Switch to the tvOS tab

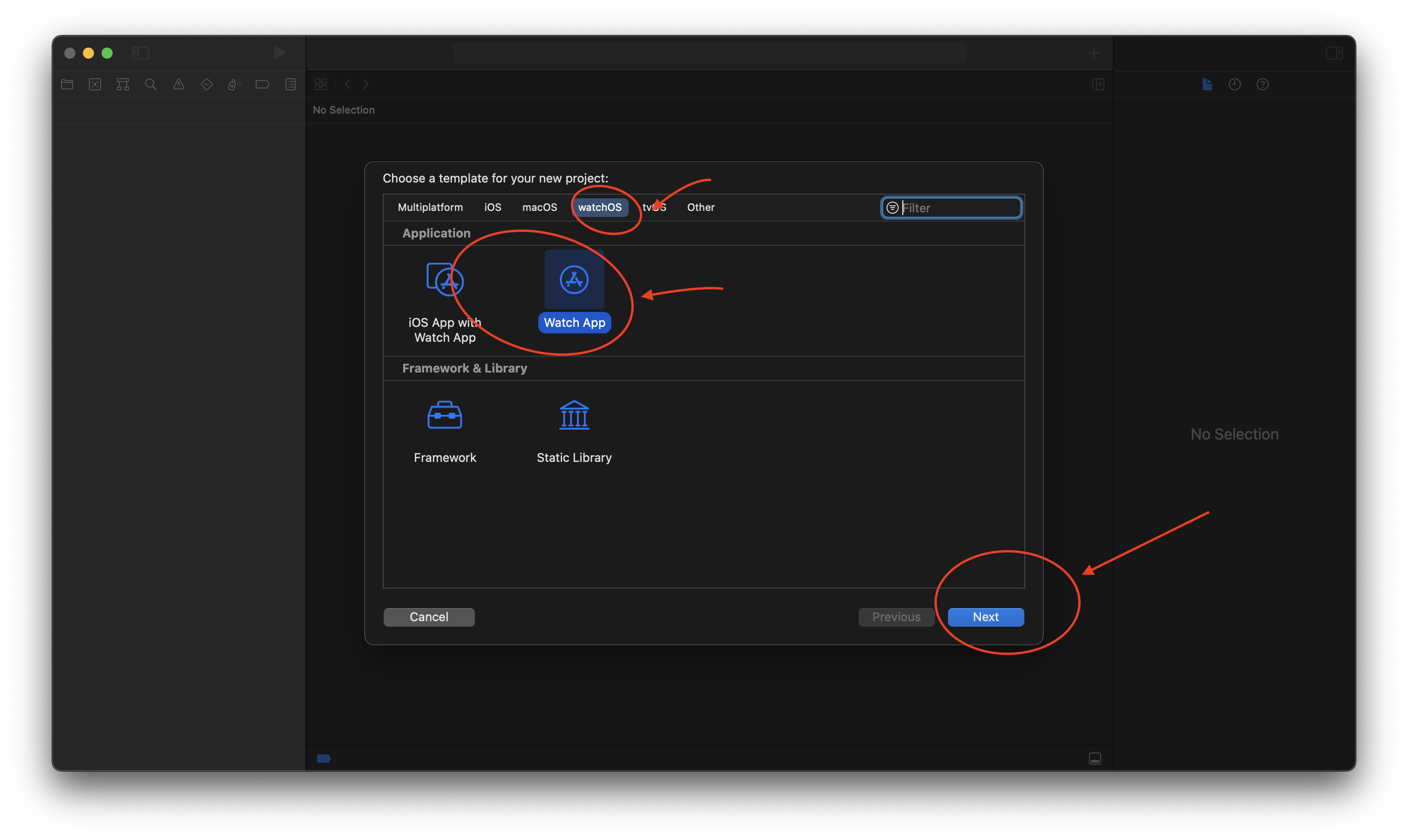(654, 207)
